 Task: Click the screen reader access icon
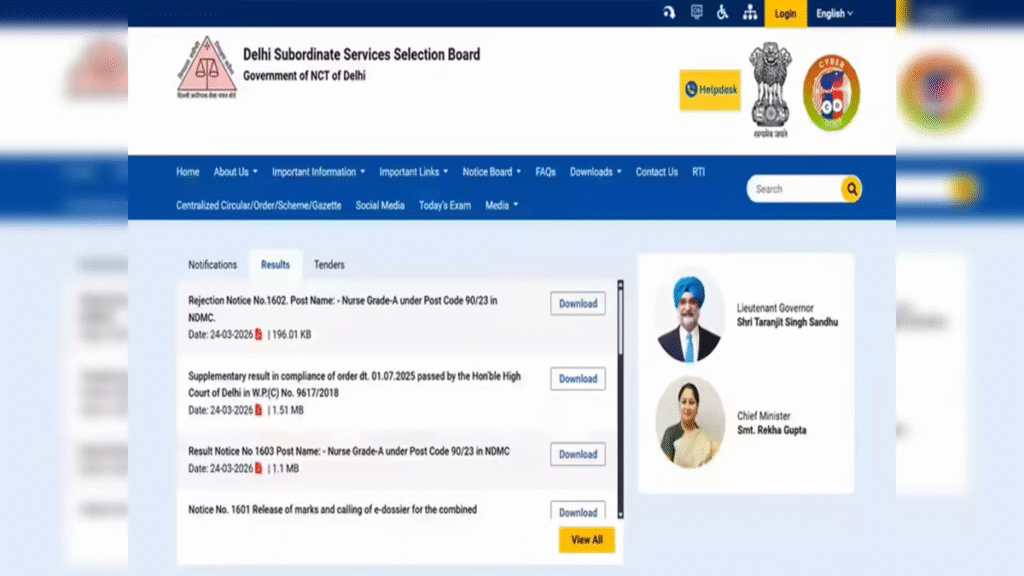pos(697,13)
